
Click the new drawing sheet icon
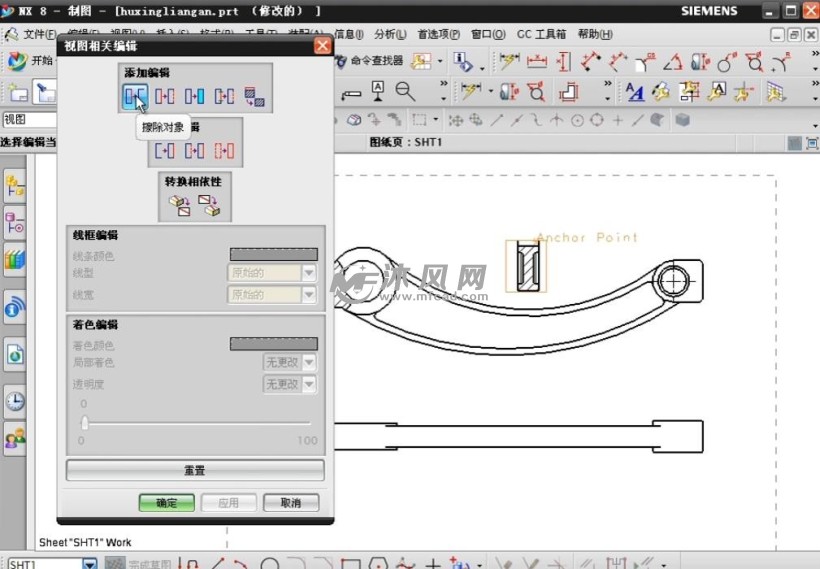(18, 93)
